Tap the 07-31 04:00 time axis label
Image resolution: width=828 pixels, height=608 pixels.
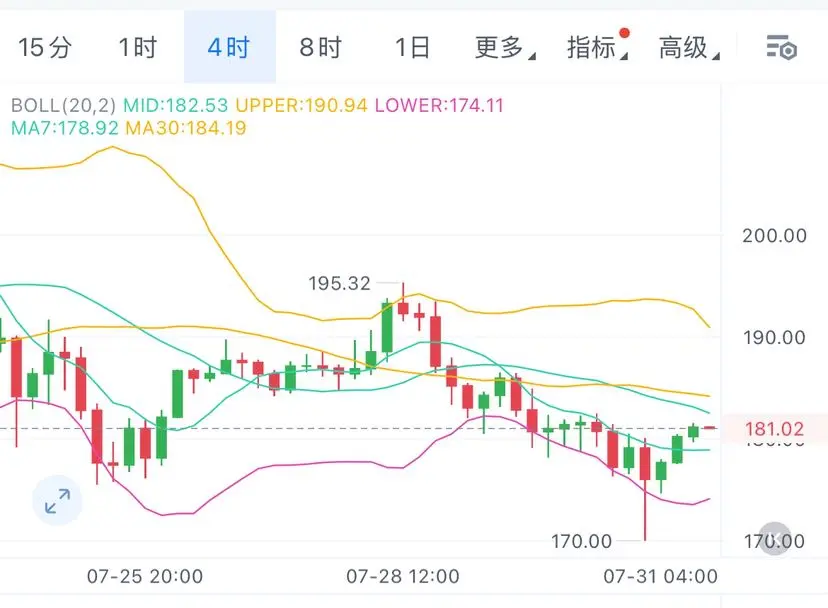[x=661, y=576]
